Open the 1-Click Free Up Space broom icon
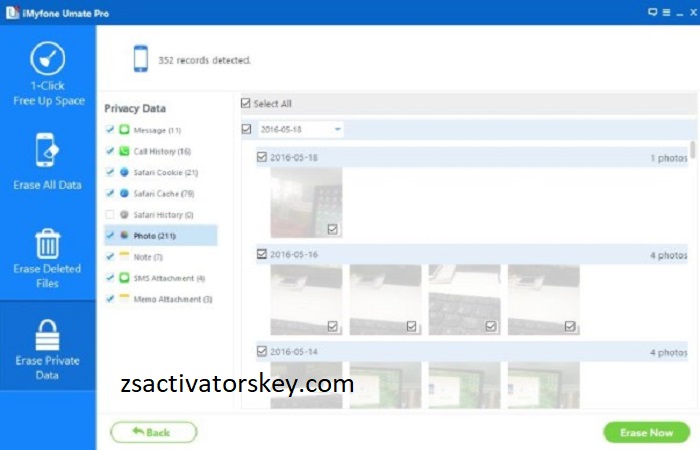This screenshot has width=700, height=450. (x=47, y=58)
